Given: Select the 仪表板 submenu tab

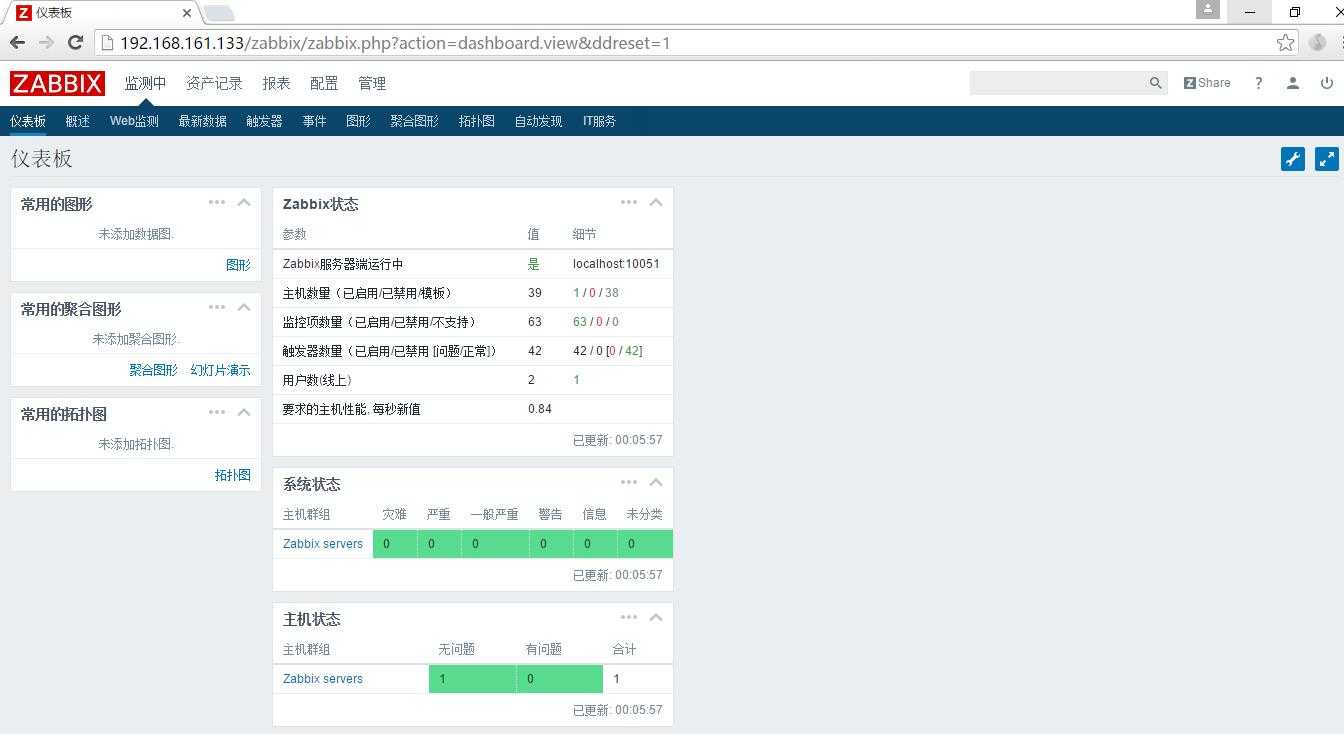Looking at the screenshot, I should point(28,121).
